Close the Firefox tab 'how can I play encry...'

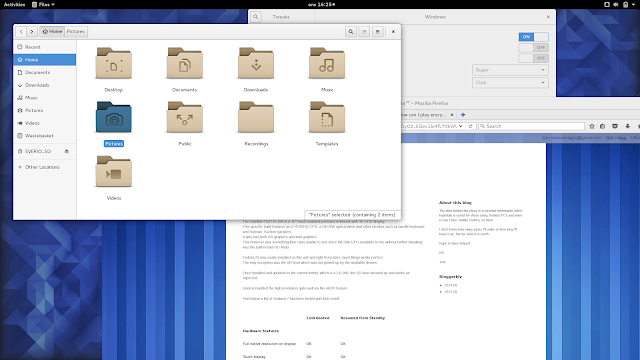point(452,115)
